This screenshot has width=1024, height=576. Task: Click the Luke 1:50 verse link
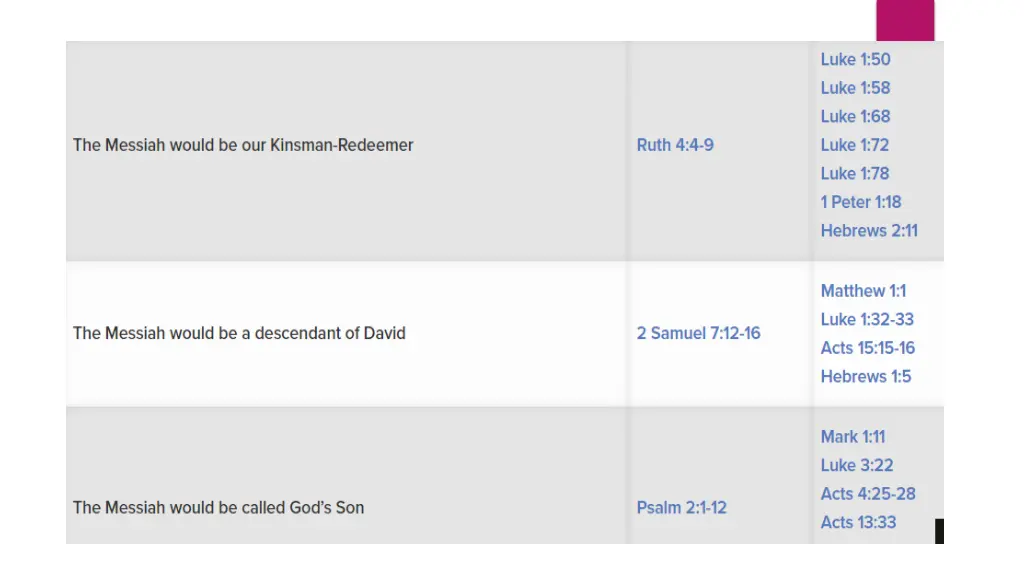855,59
